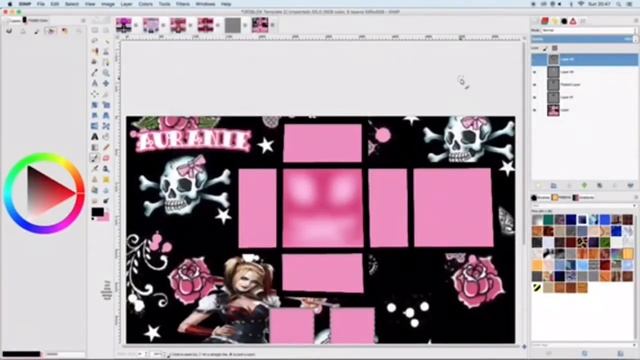Select the Perspective tool
This screenshot has width=640, height=360.
[106, 116]
